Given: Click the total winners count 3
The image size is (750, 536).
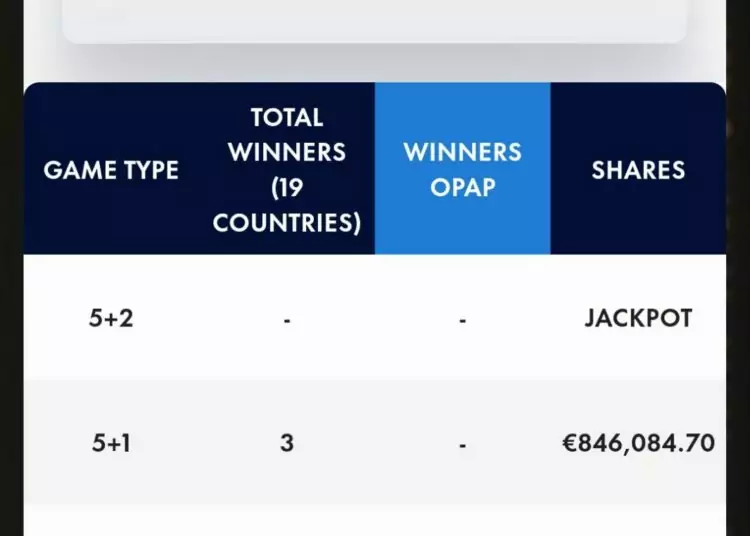Looking at the screenshot, I should tap(287, 442).
